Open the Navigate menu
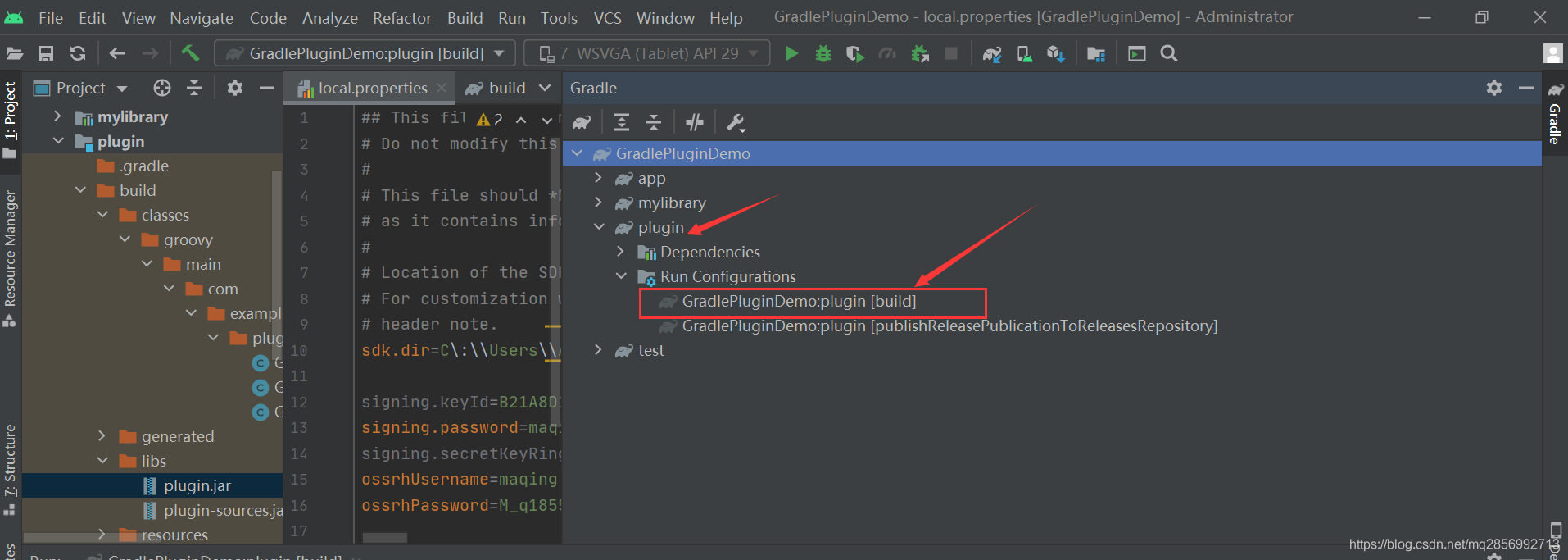Screen dimensions: 1568x560 pyautogui.click(x=202, y=18)
